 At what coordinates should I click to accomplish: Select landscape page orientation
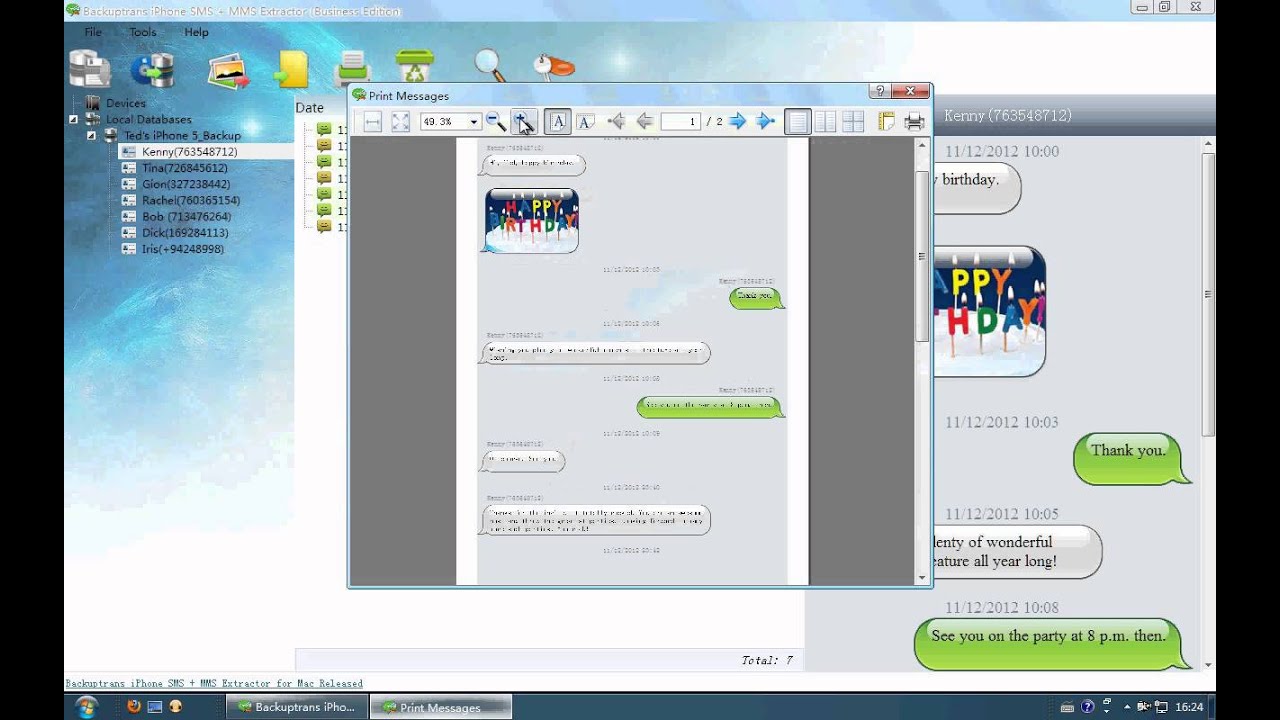(x=586, y=122)
